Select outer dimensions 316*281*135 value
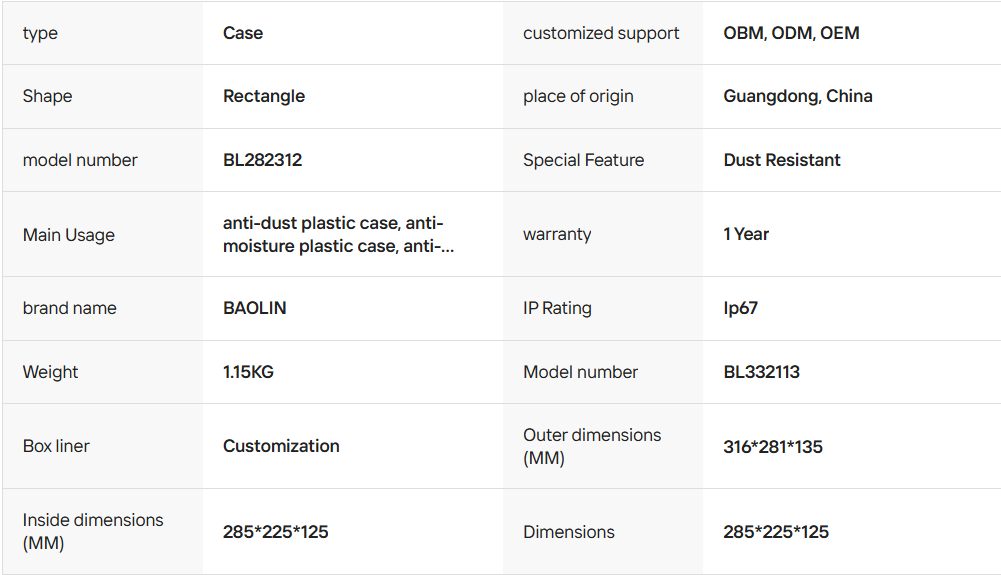The width and height of the screenshot is (1001, 575). (x=772, y=447)
